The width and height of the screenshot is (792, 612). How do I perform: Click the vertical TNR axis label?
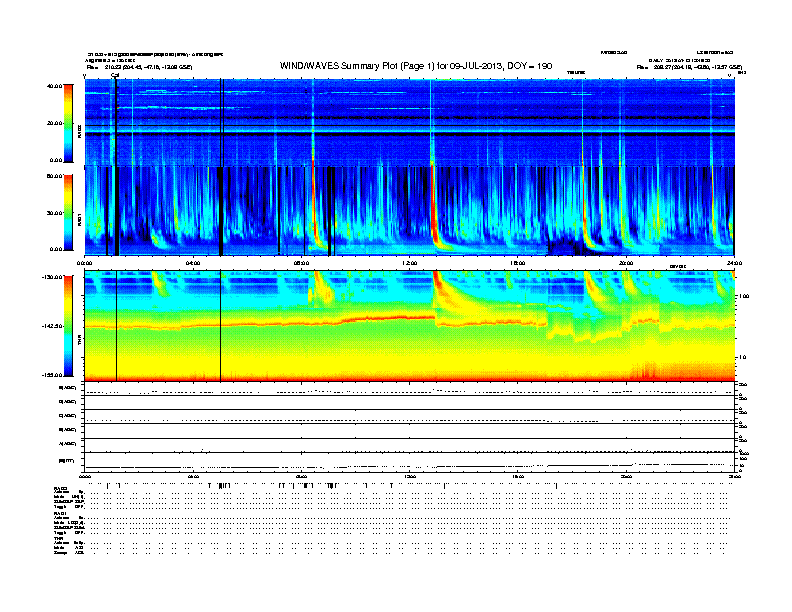pyautogui.click(x=79, y=341)
